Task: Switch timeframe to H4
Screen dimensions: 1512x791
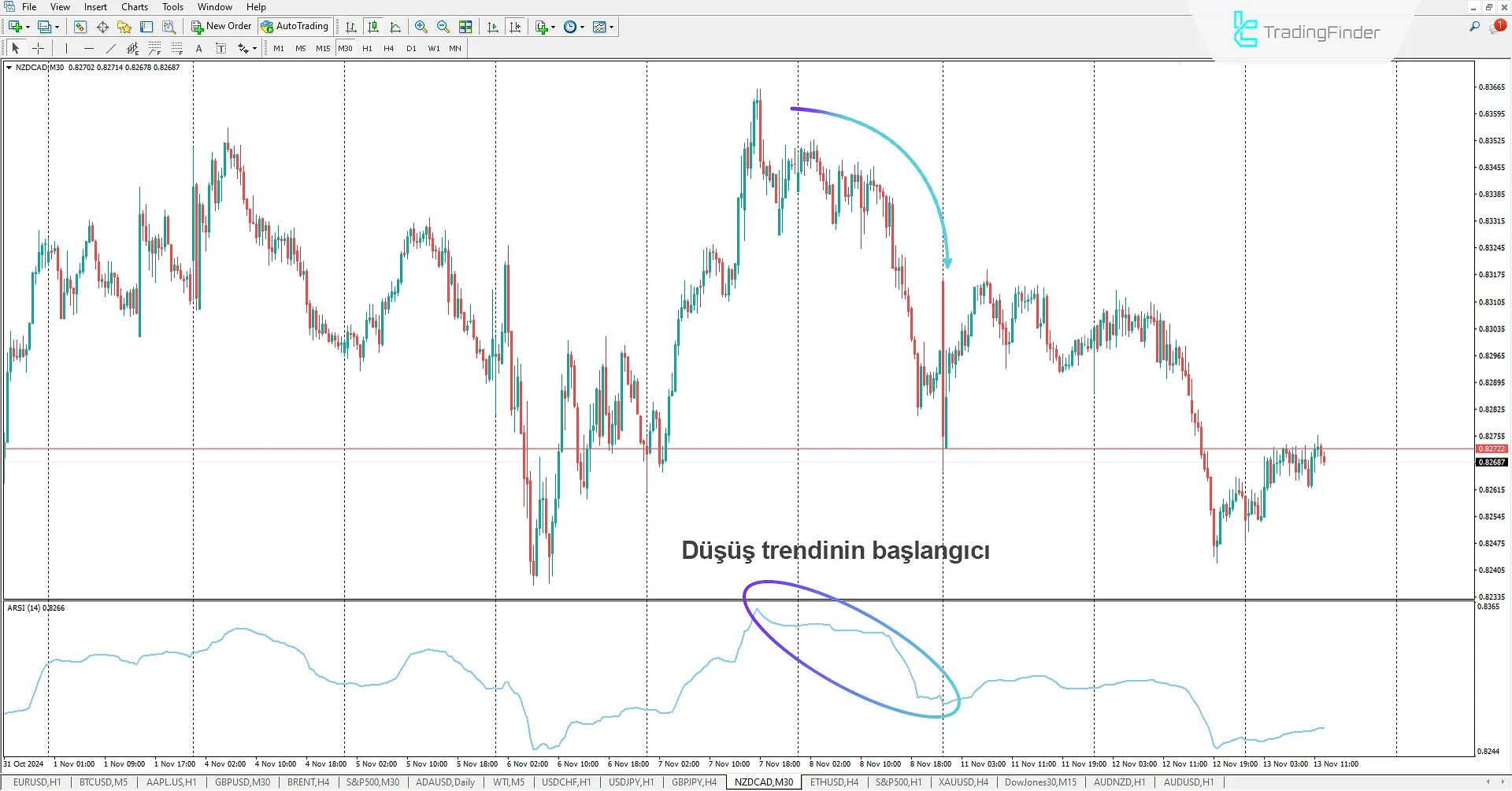Action: point(389,49)
